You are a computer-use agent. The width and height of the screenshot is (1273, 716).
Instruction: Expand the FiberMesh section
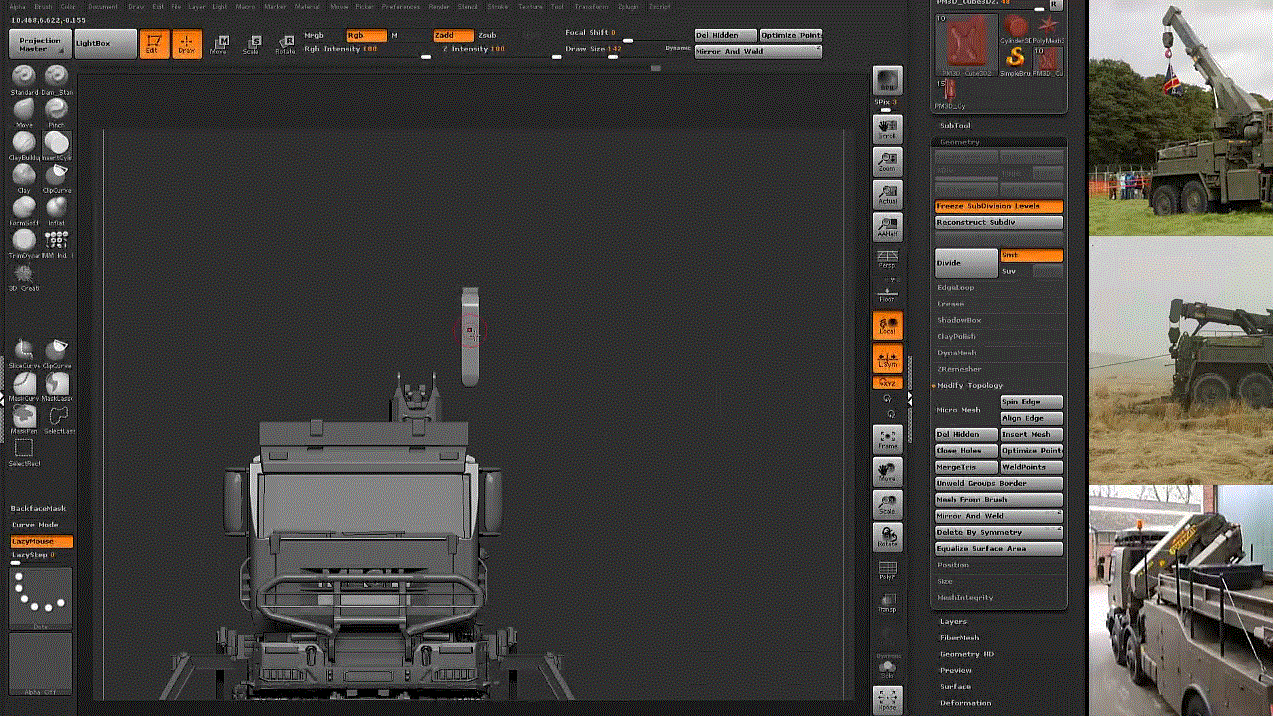coord(959,637)
